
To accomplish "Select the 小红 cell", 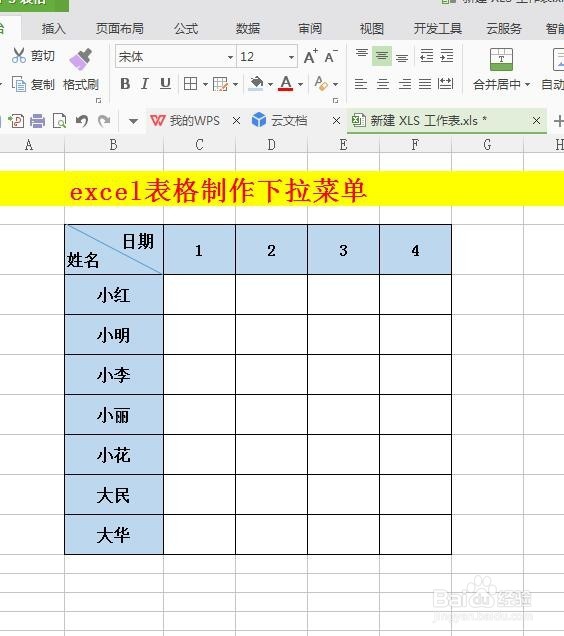I will [x=114, y=294].
